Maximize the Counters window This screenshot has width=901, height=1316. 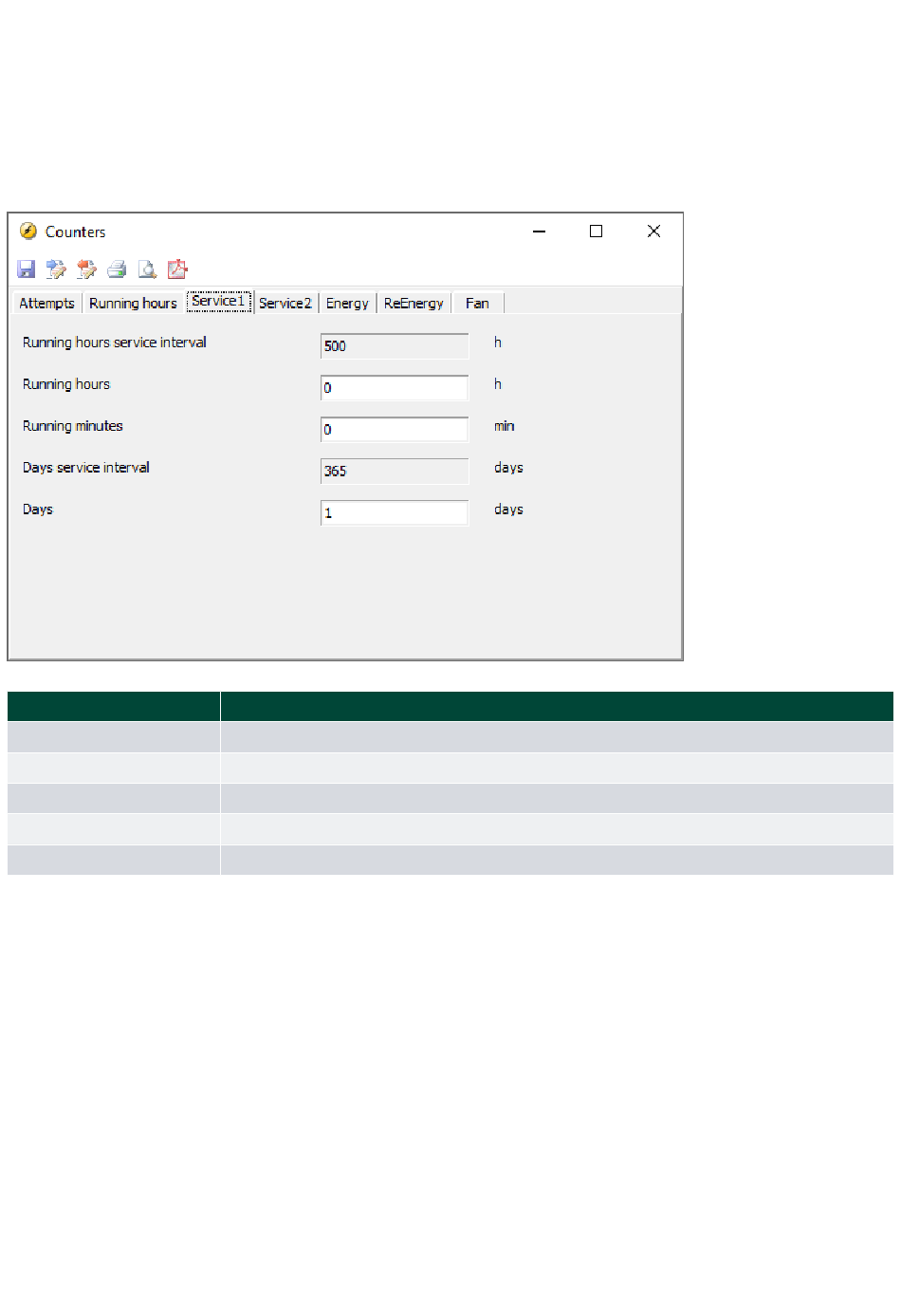click(x=596, y=232)
